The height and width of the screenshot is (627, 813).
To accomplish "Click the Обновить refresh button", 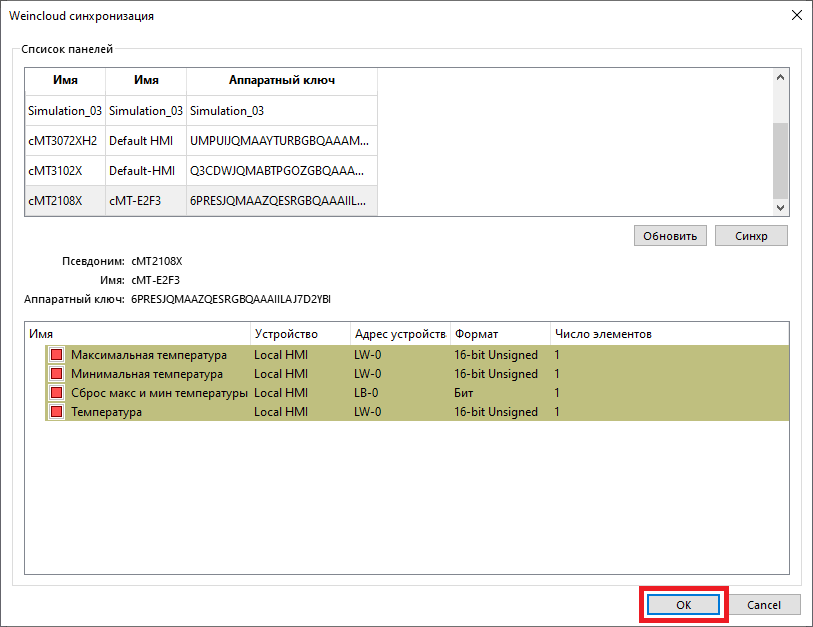I will (670, 236).
